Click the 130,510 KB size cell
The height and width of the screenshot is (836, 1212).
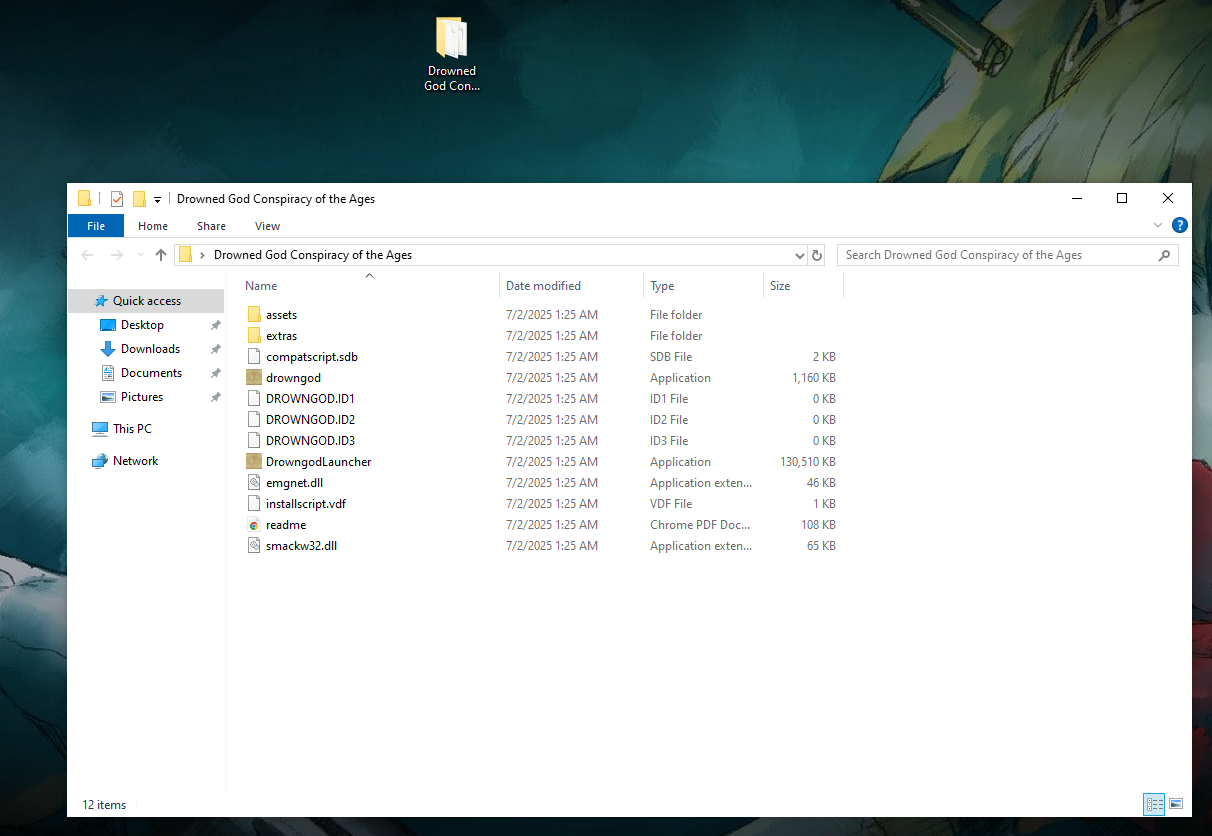click(807, 462)
